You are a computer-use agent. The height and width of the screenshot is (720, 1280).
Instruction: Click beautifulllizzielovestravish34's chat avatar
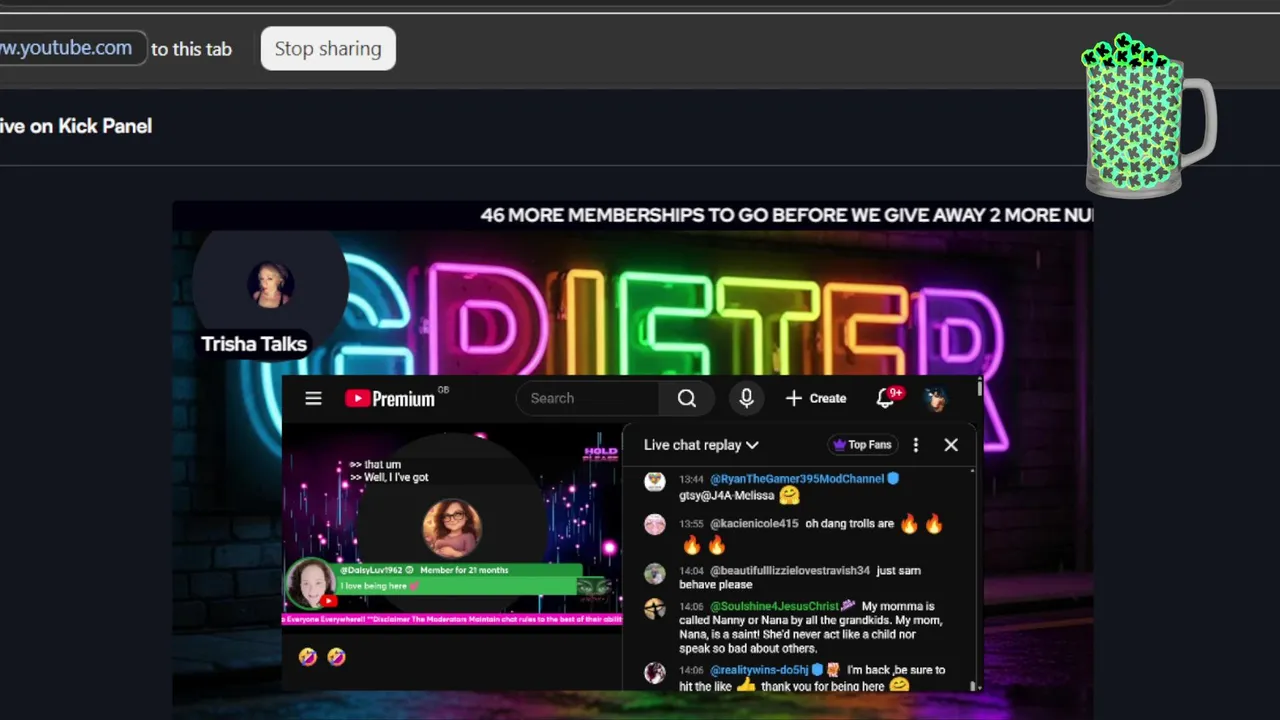click(655, 573)
